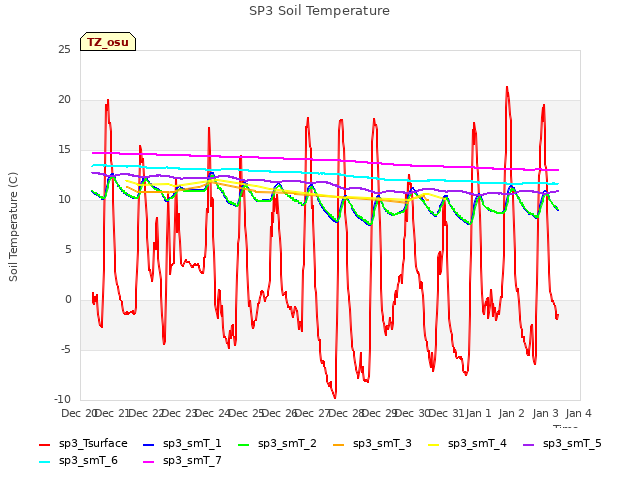Click the purple sp3_smT_5 legend swatch
The height and width of the screenshot is (480, 640).
pos(529,444)
